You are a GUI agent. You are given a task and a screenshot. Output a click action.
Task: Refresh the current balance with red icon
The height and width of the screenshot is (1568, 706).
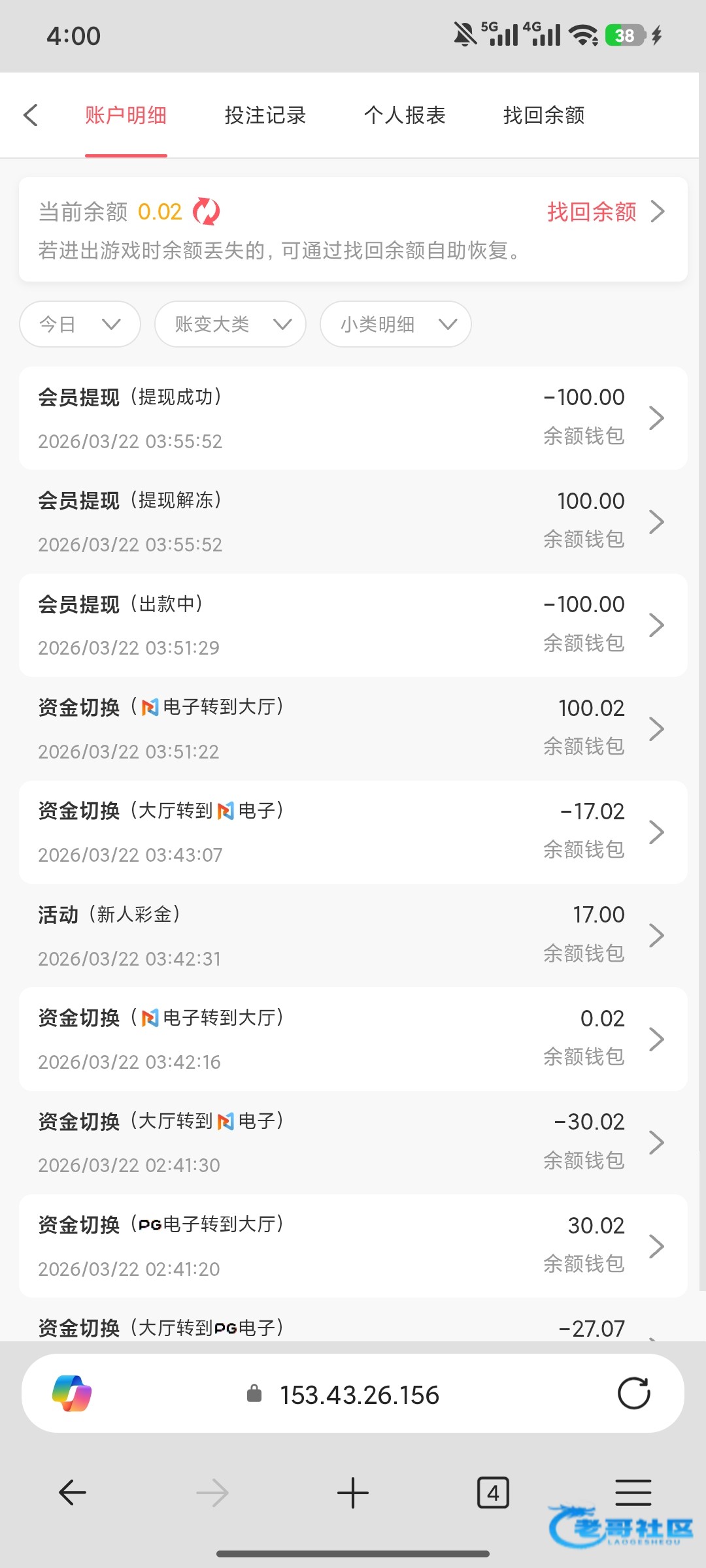click(x=207, y=212)
